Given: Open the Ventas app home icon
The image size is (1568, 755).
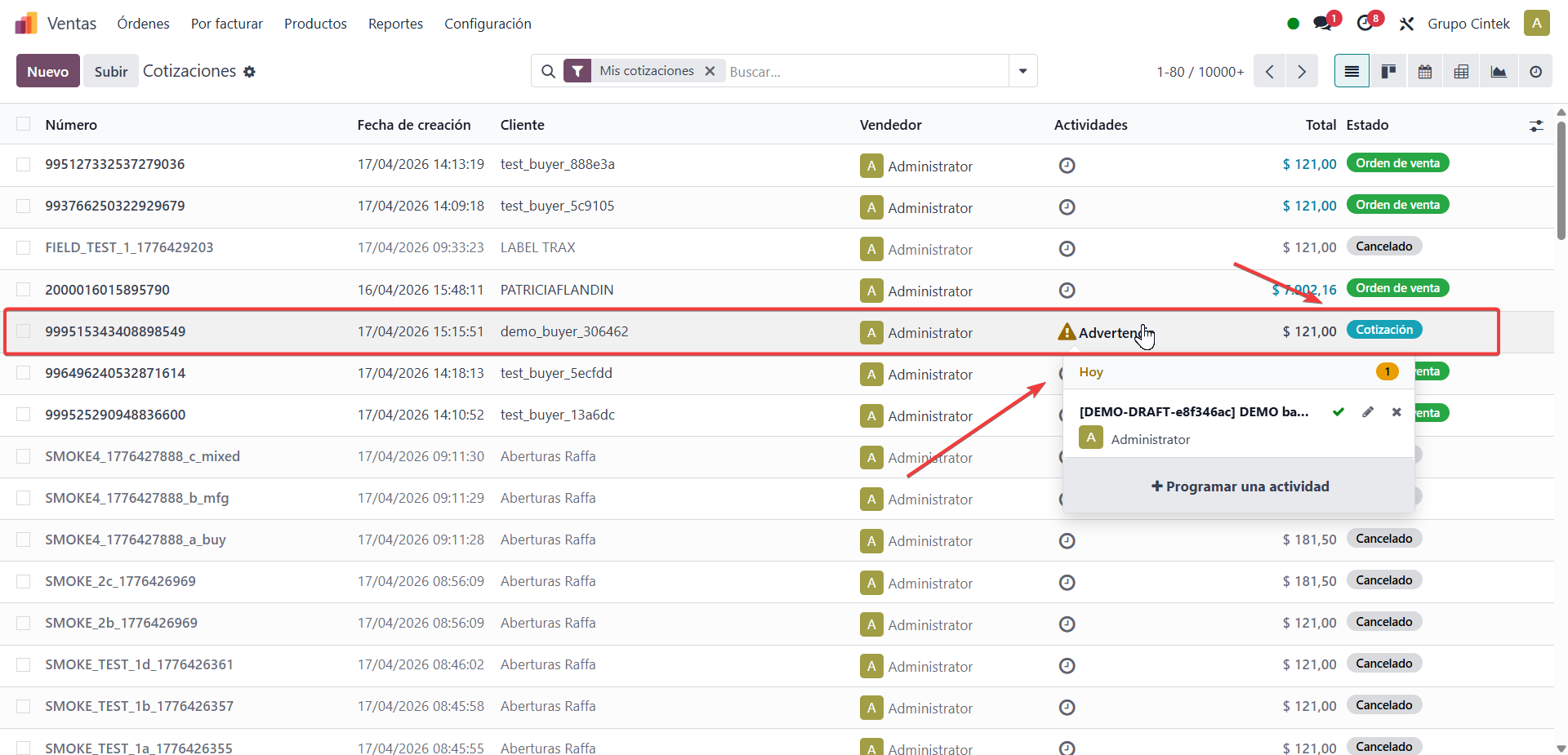Looking at the screenshot, I should point(26,23).
